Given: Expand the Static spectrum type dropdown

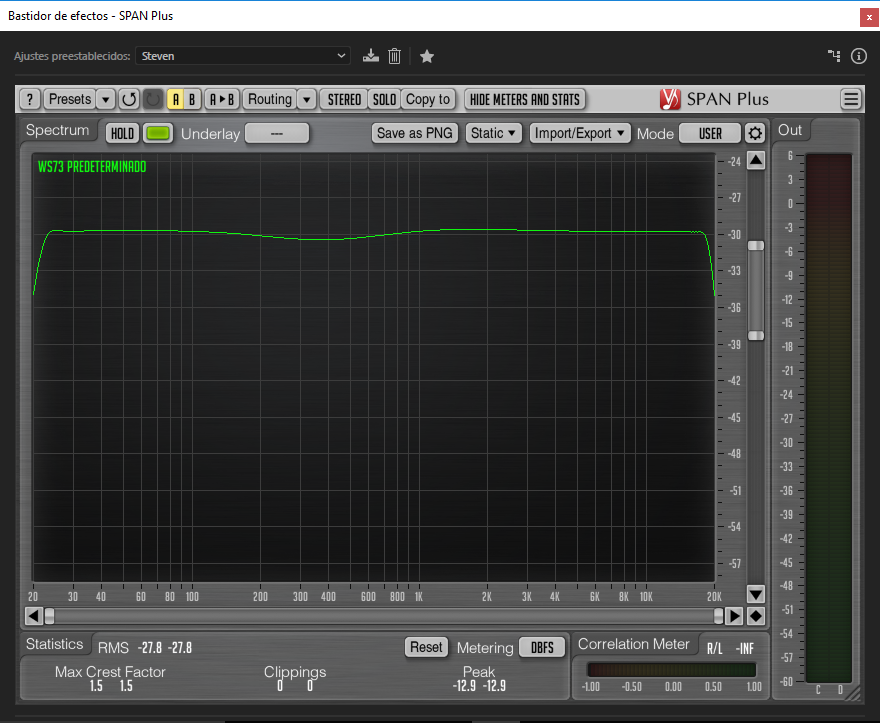Looking at the screenshot, I should (x=495, y=133).
